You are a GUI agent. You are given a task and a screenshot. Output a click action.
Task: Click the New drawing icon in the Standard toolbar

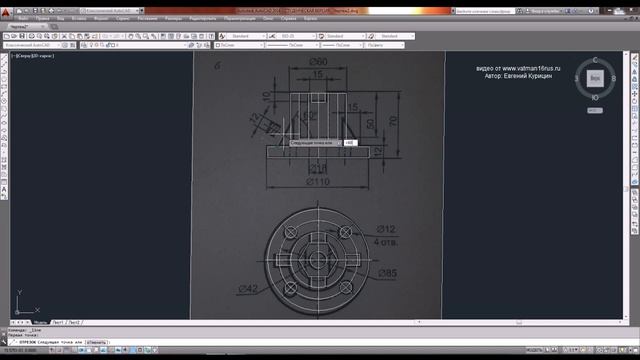[x=7, y=36]
